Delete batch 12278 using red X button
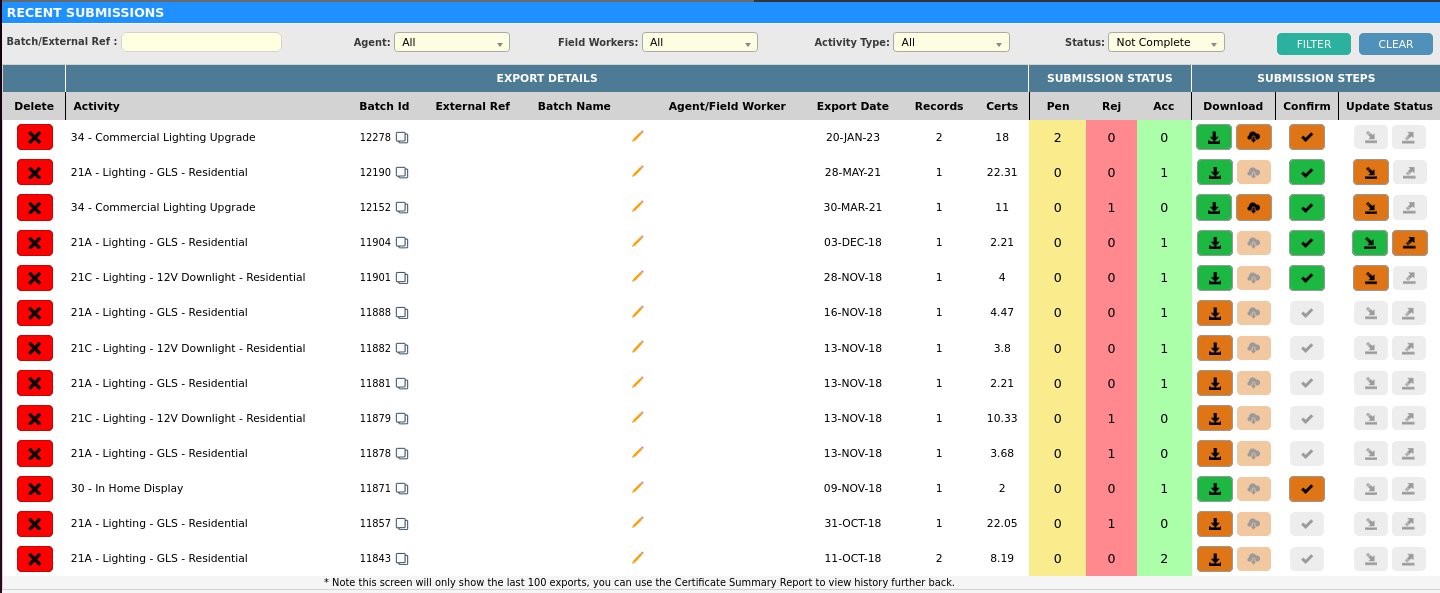This screenshot has width=1440, height=593. [34, 137]
